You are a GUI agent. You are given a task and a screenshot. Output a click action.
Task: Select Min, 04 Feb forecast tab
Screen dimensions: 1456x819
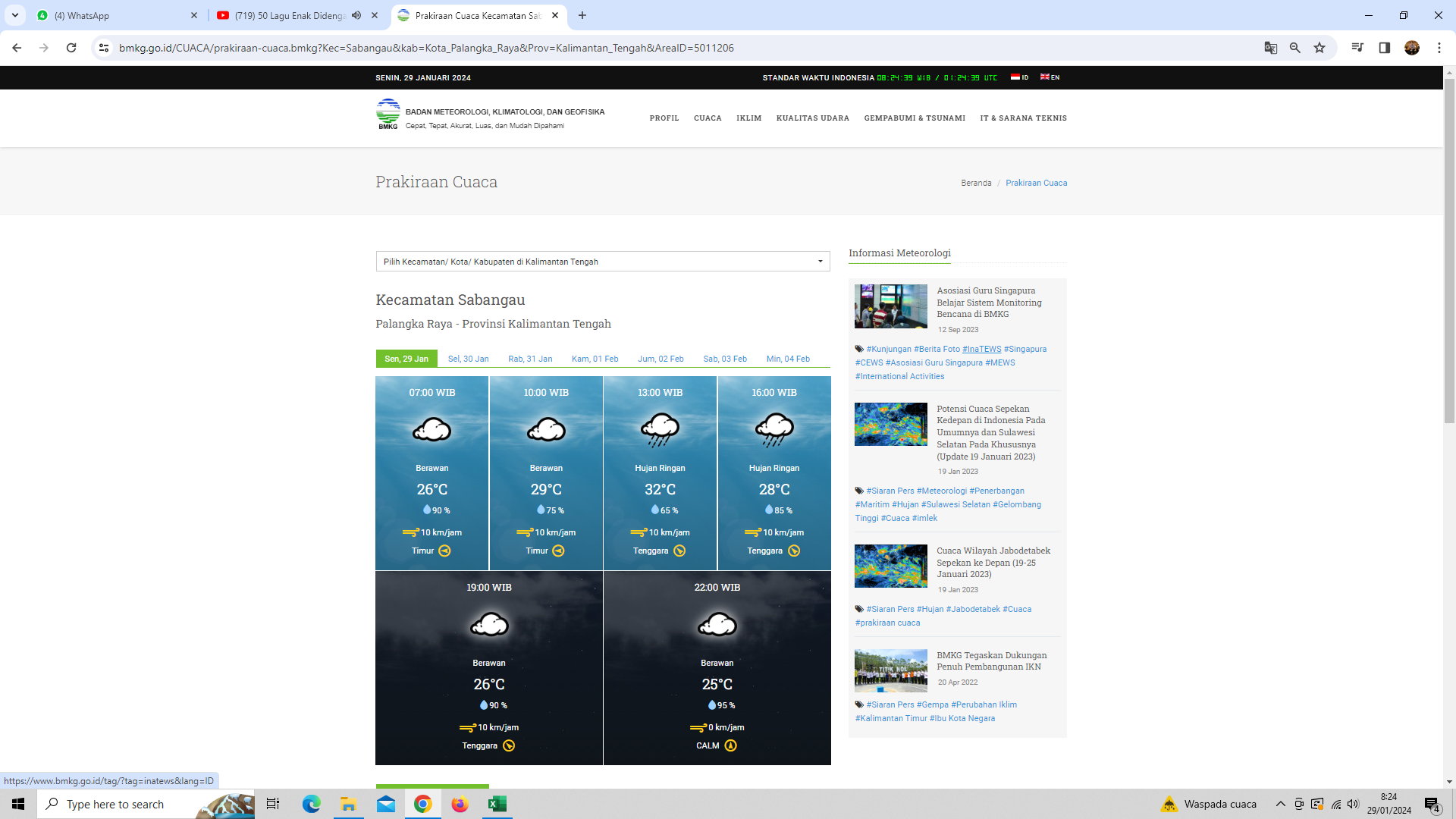(x=788, y=359)
